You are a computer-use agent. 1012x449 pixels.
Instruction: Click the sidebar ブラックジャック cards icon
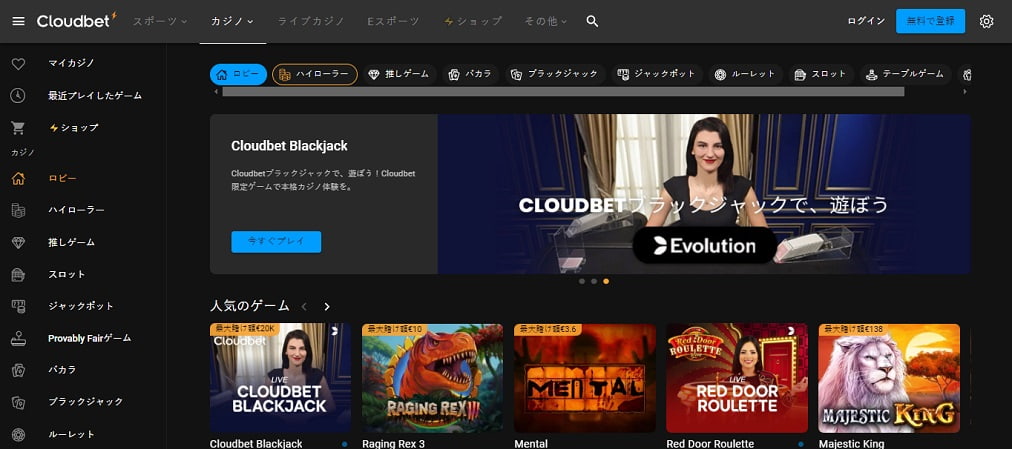18,402
